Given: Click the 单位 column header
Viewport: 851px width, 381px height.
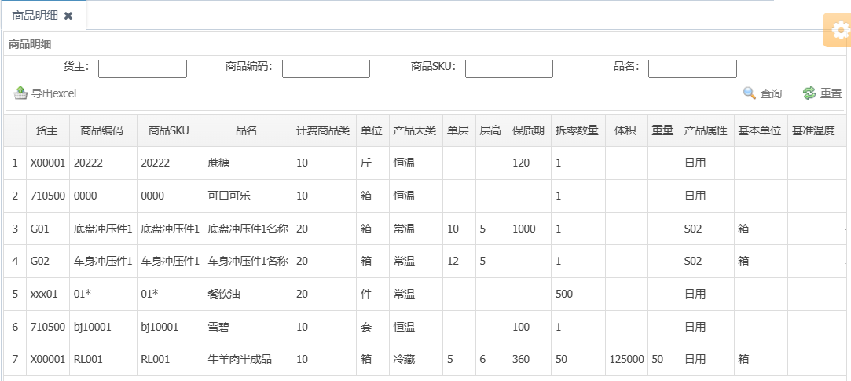Looking at the screenshot, I should (x=372, y=131).
